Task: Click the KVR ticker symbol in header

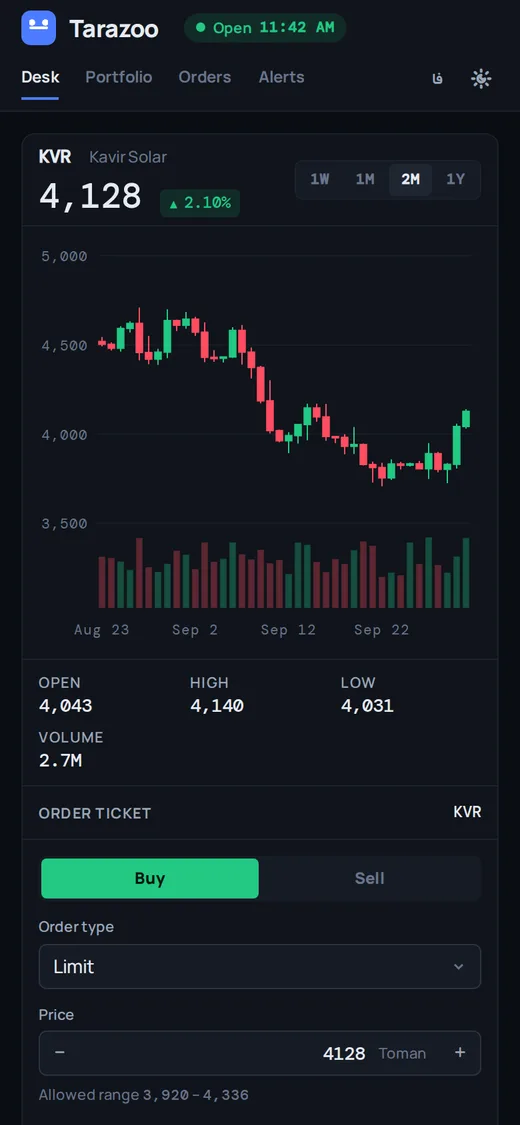Action: [x=55, y=156]
